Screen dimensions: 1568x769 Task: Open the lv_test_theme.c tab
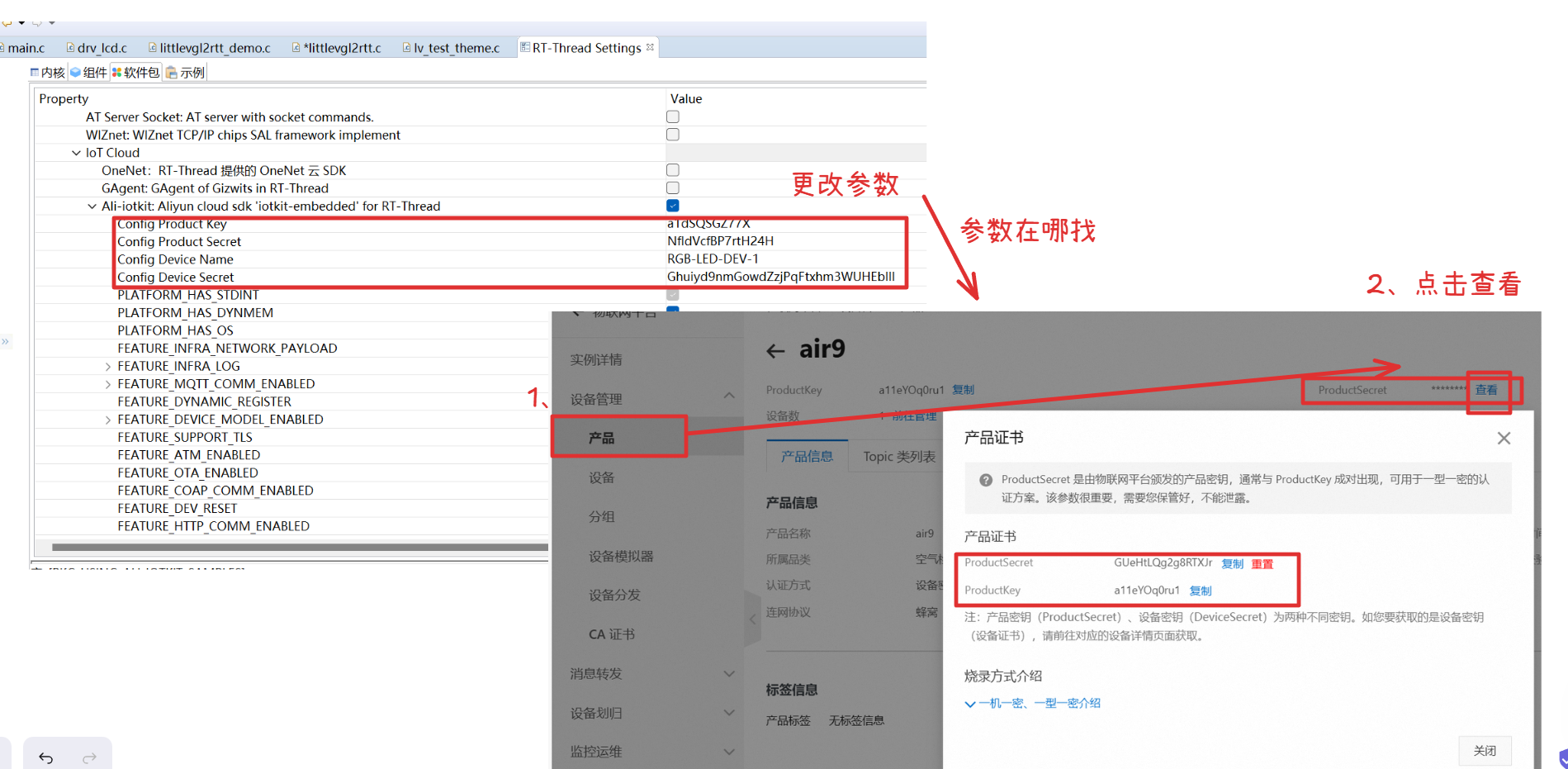451,48
